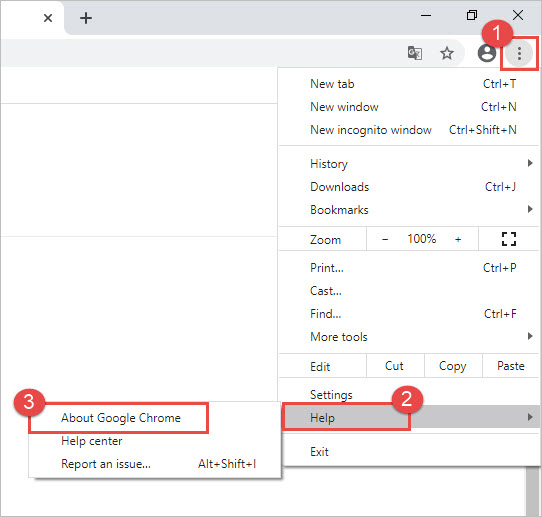Open Downloads from the menu
Screen dimensions: 542x517
(x=409, y=187)
